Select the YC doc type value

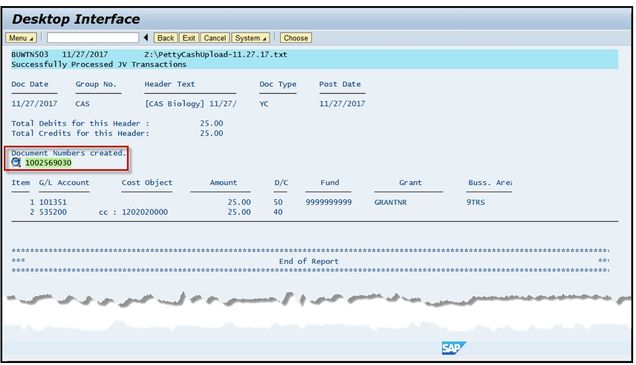click(264, 104)
